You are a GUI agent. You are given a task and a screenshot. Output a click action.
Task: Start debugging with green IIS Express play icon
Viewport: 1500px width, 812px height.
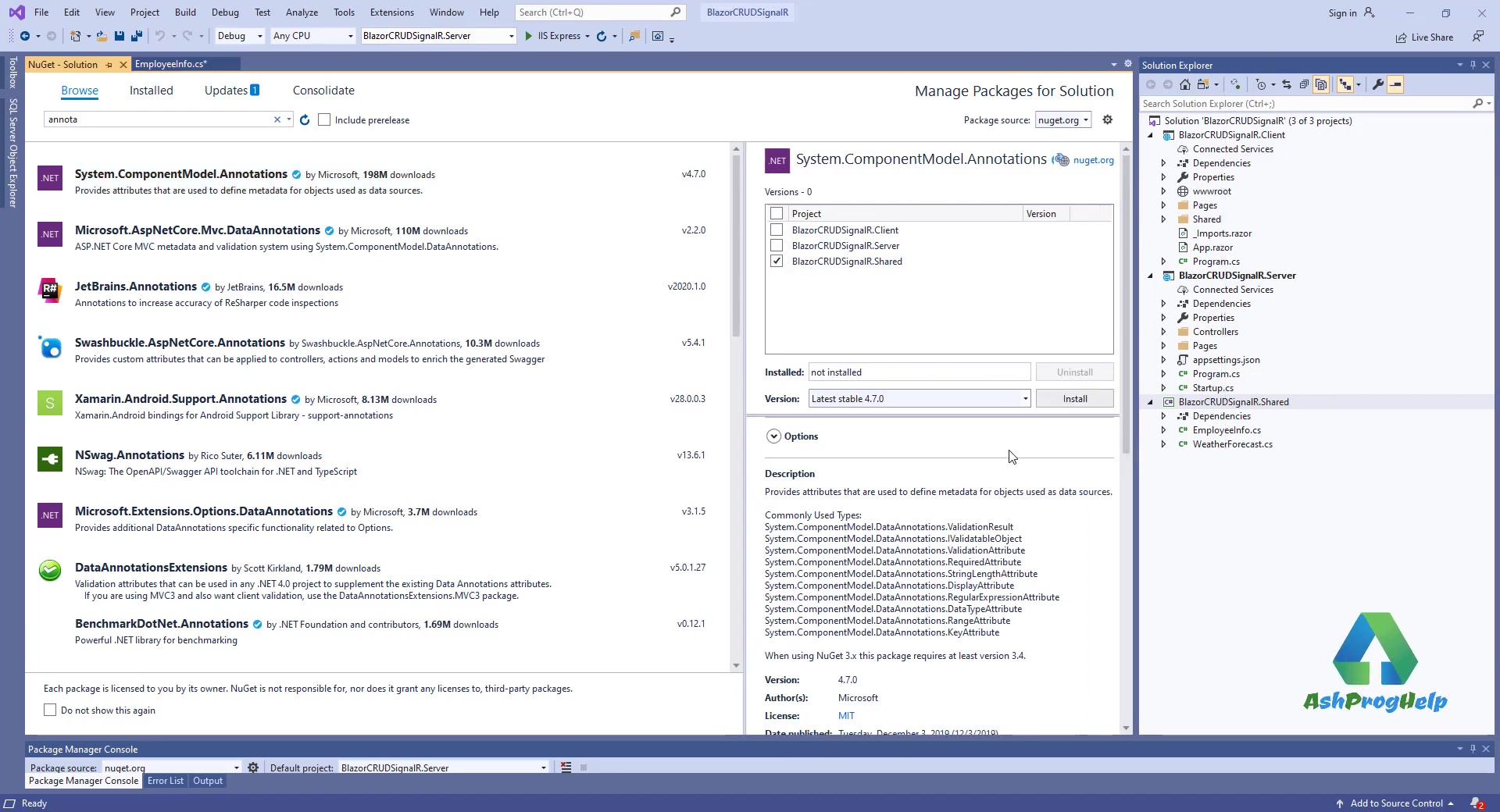[x=529, y=36]
